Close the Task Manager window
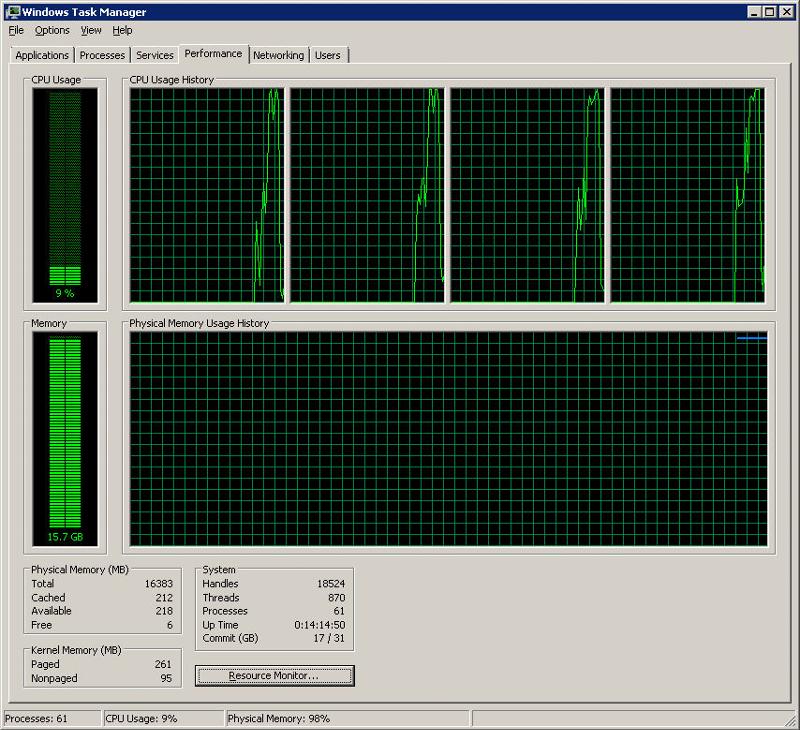 pyautogui.click(x=786, y=12)
